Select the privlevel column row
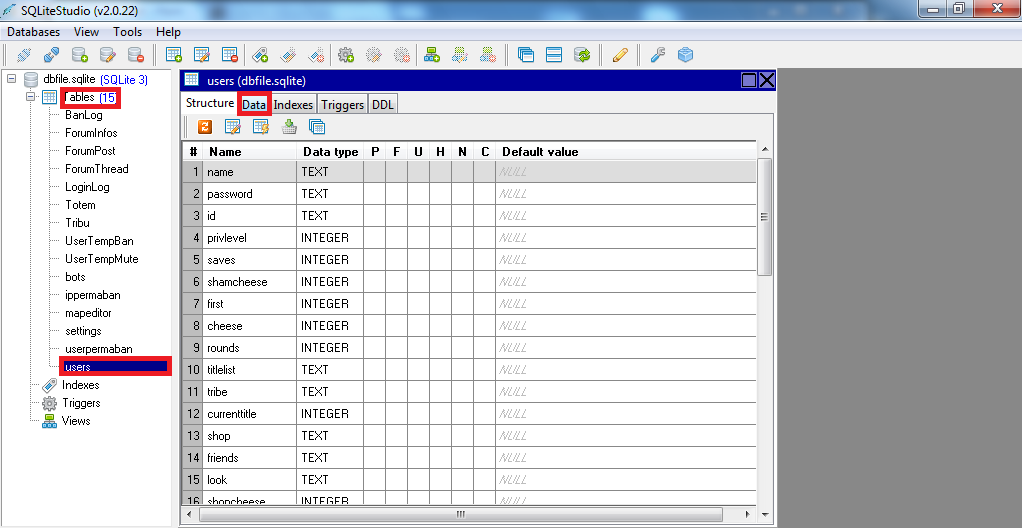This screenshot has height=528, width=1022. coord(469,238)
